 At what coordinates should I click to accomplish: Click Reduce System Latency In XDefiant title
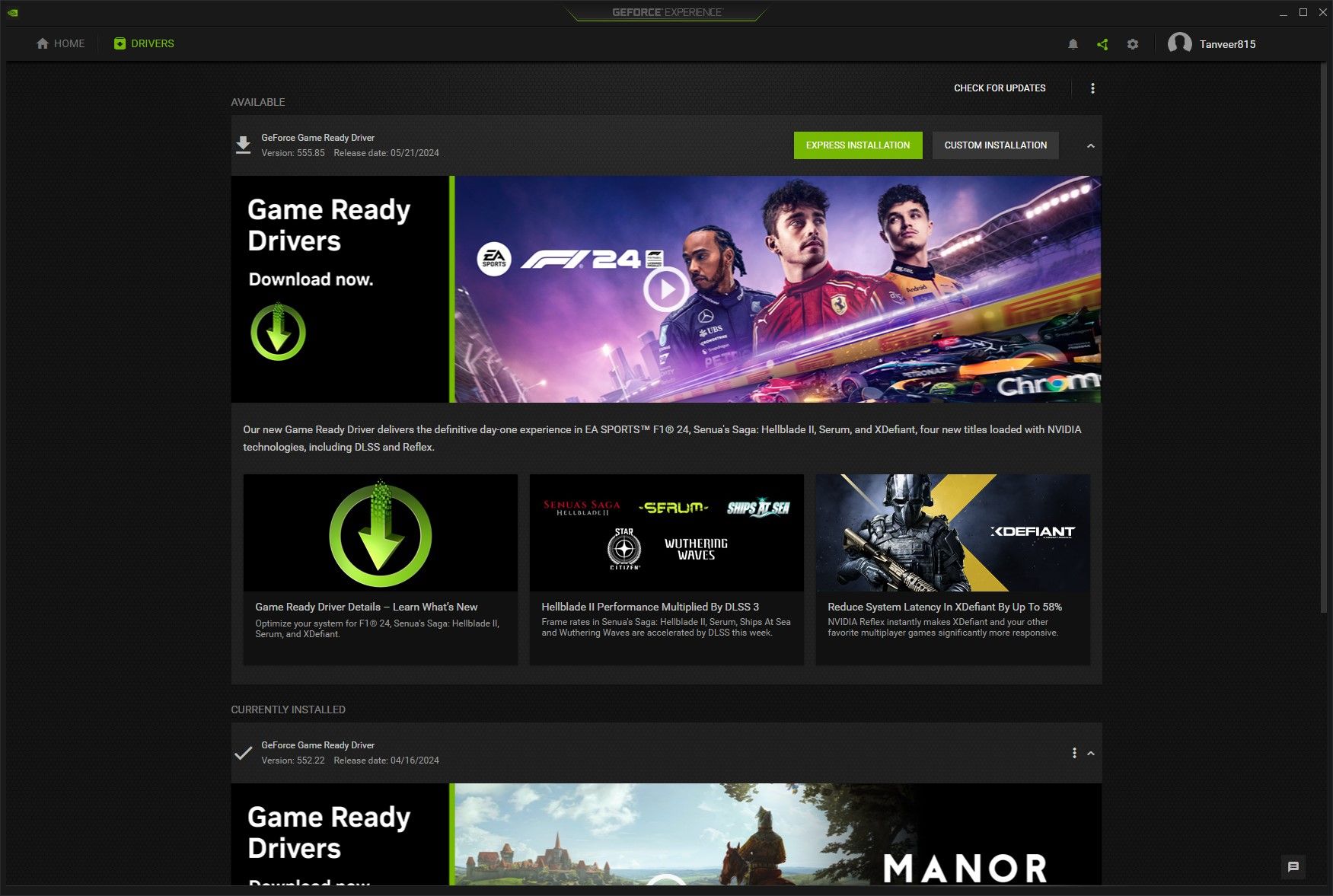pos(945,607)
